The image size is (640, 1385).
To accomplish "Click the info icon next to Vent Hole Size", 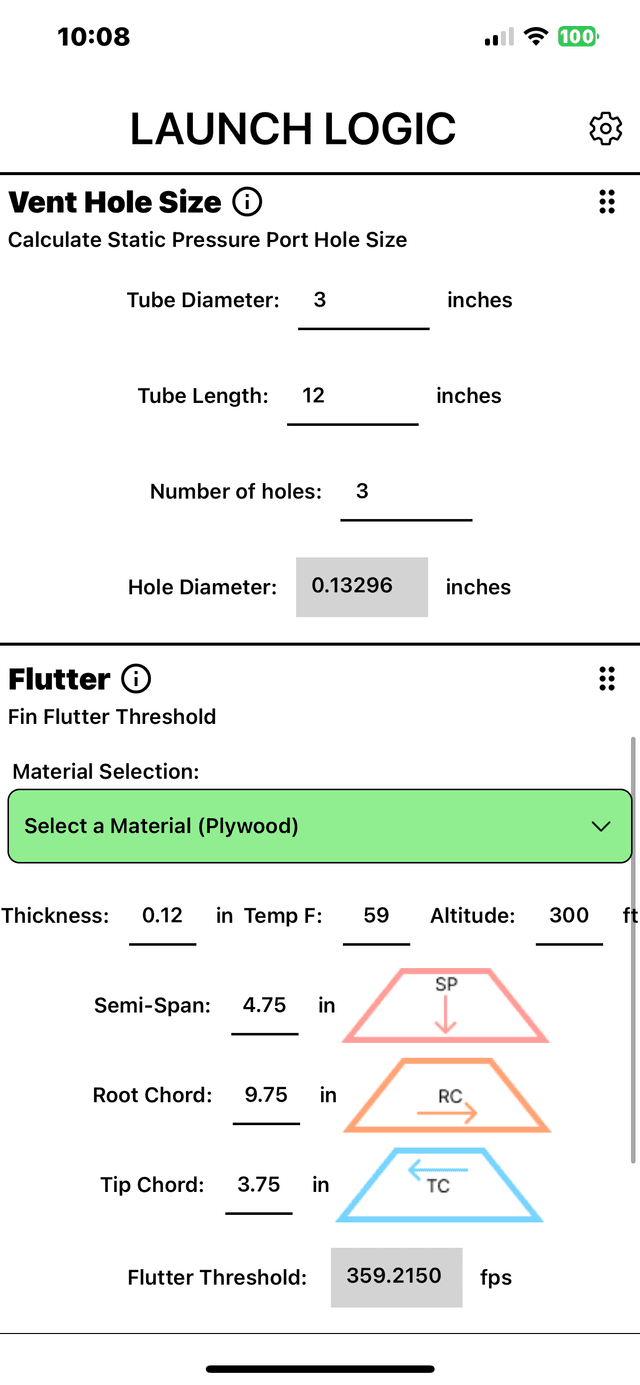I will click(246, 202).
